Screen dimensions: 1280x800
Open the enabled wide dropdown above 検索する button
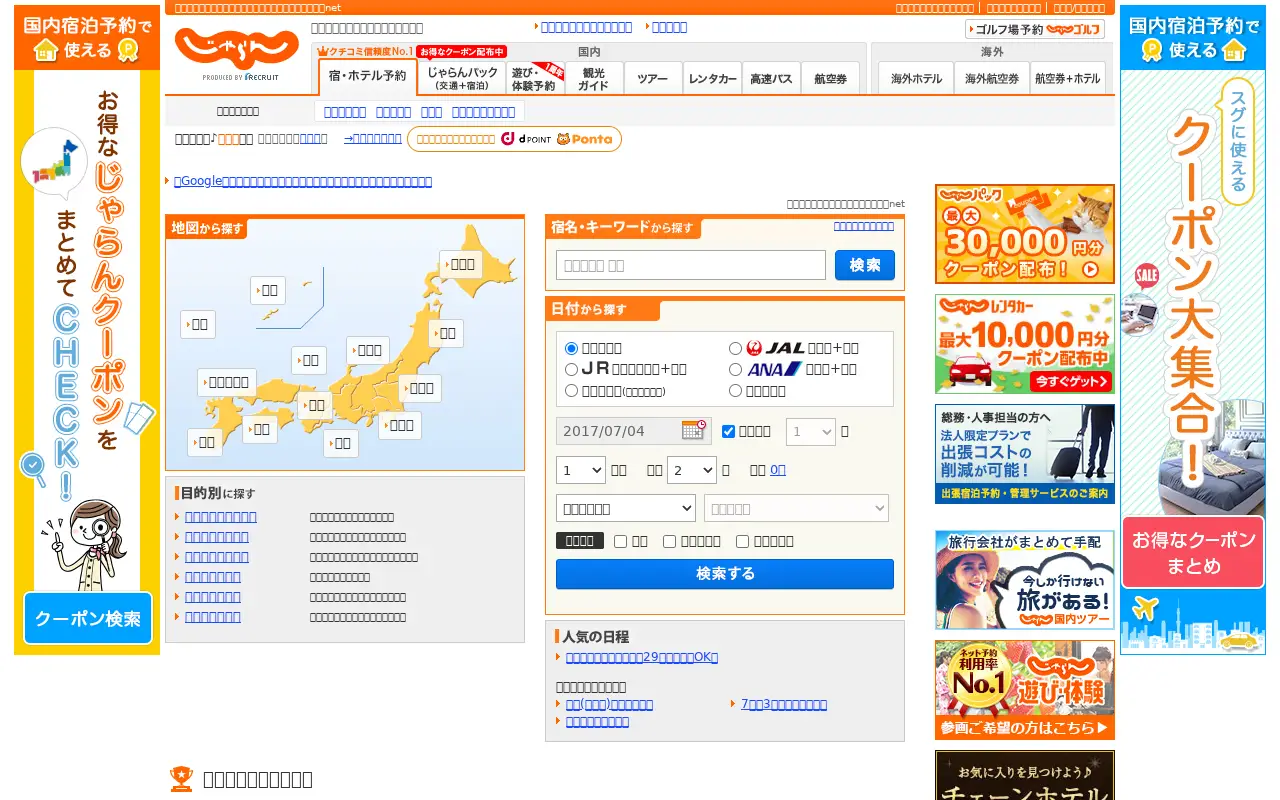(626, 508)
